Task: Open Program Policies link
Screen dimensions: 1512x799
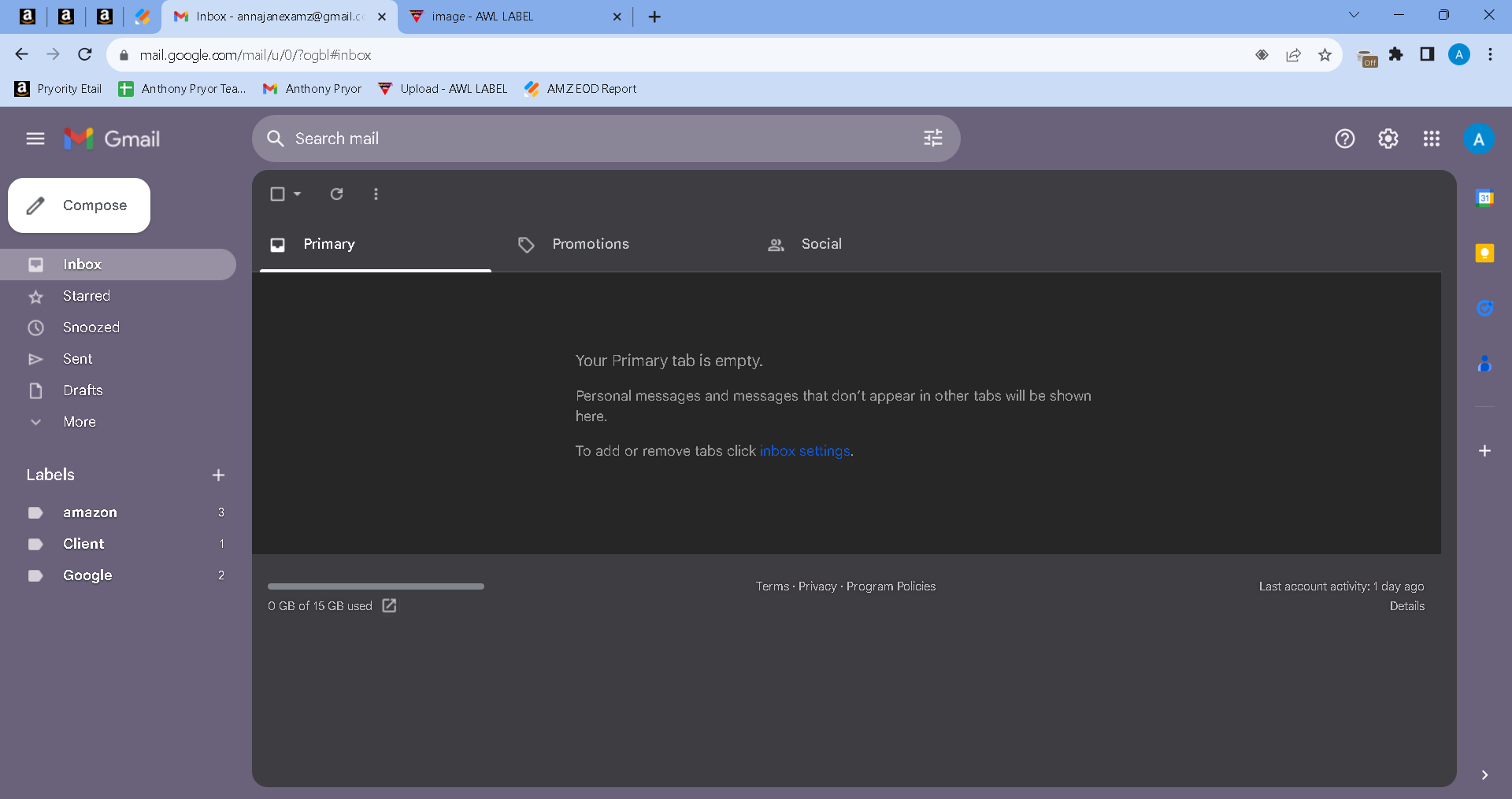Action: point(891,586)
